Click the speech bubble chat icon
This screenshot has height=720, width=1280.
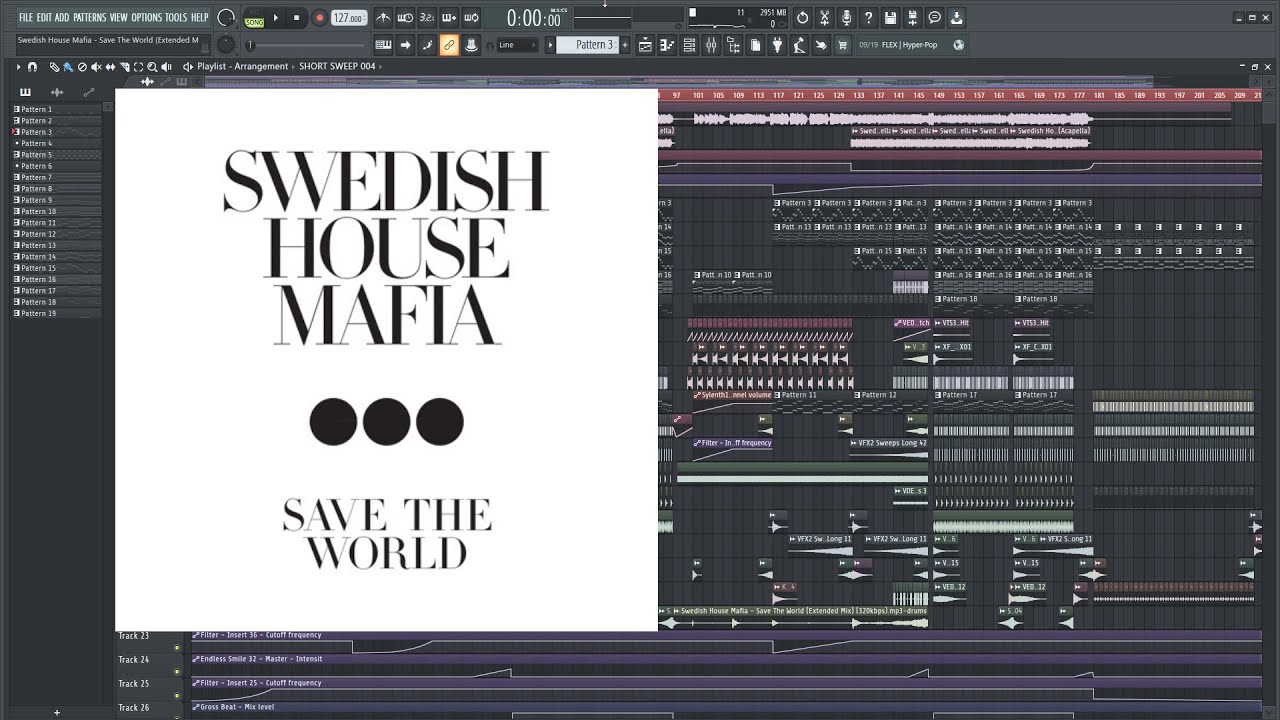(934, 18)
